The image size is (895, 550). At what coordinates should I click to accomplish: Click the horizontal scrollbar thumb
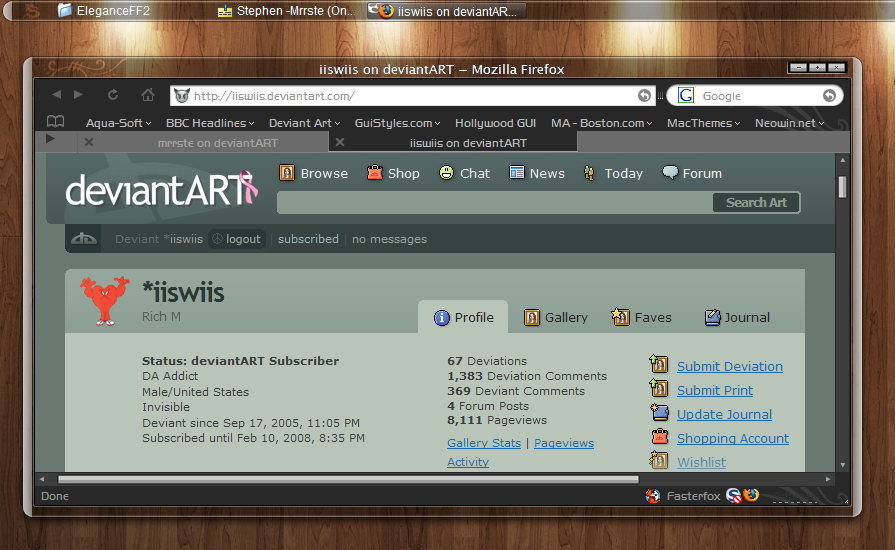(348, 479)
